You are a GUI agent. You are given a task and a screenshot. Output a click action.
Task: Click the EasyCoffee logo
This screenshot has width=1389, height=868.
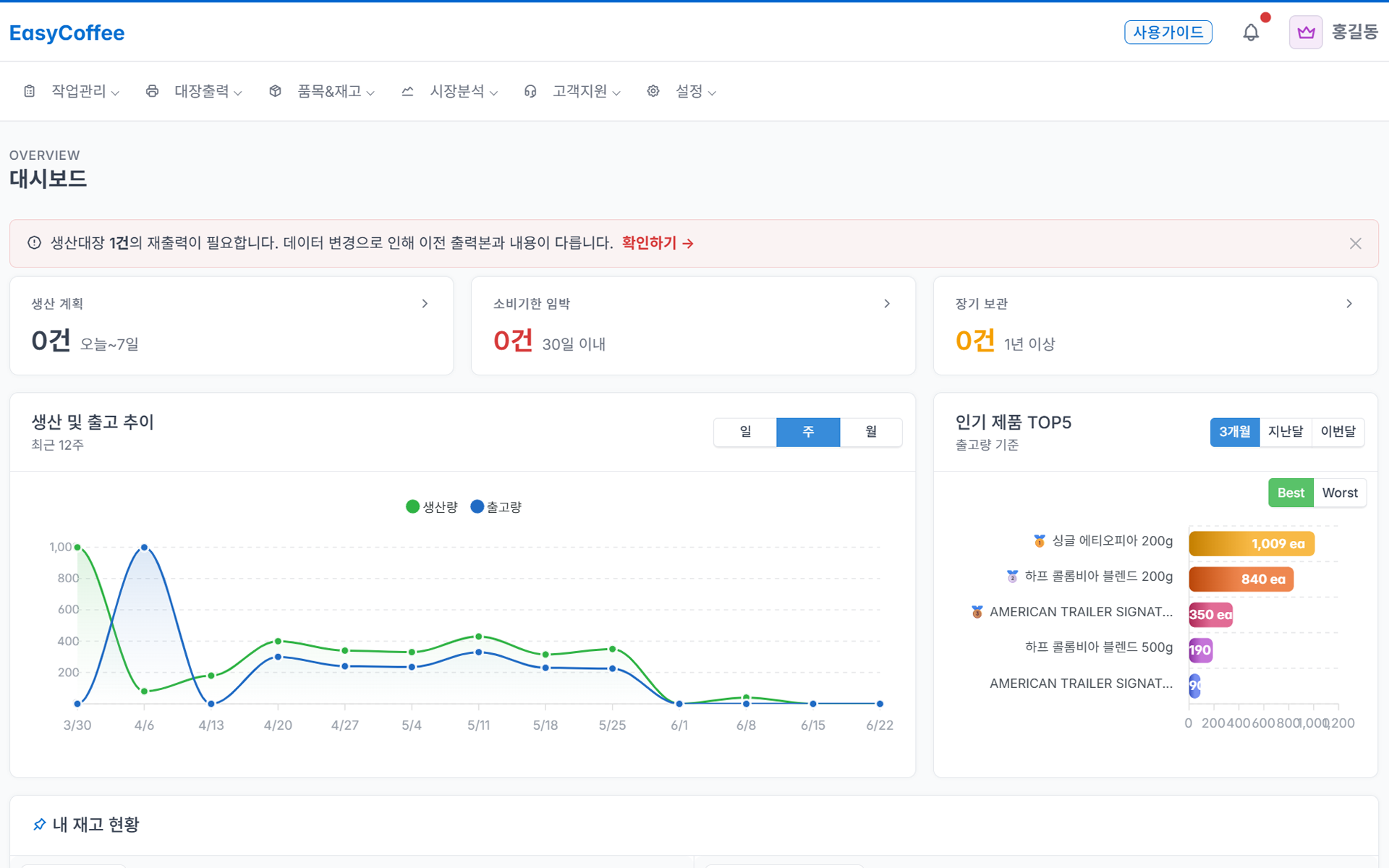pos(67,33)
